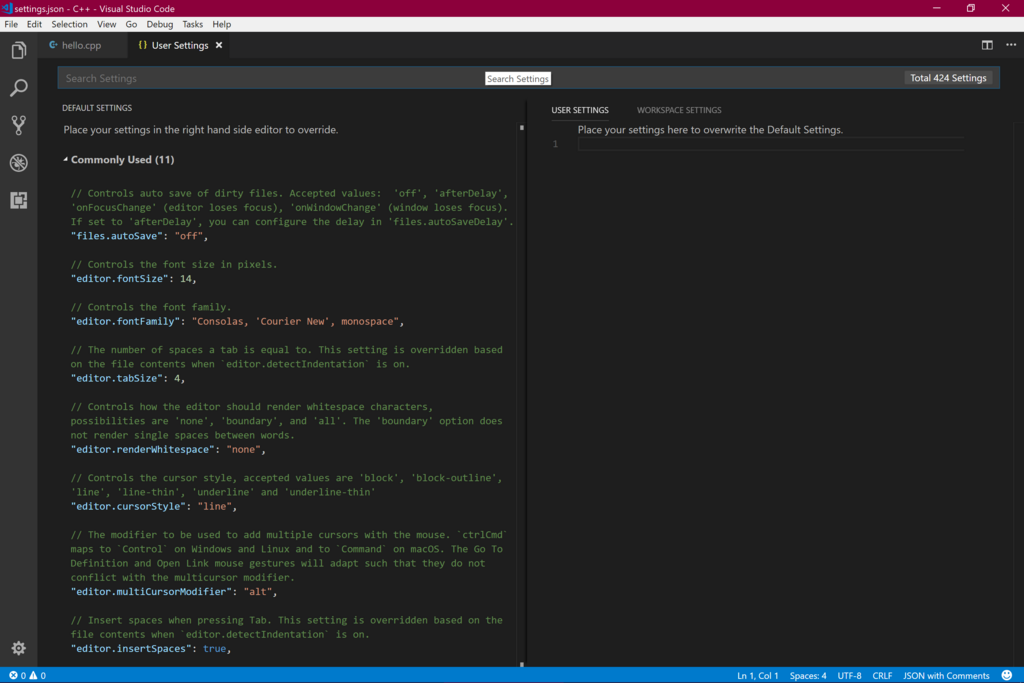The width and height of the screenshot is (1024, 683).
Task: Click the "editor.multiCursorModifier" setting key
Action: [x=150, y=592]
